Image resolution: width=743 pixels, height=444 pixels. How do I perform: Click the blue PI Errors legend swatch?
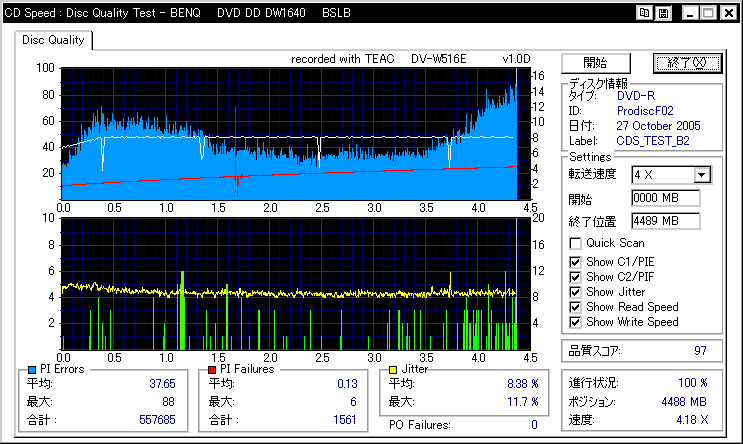32,370
